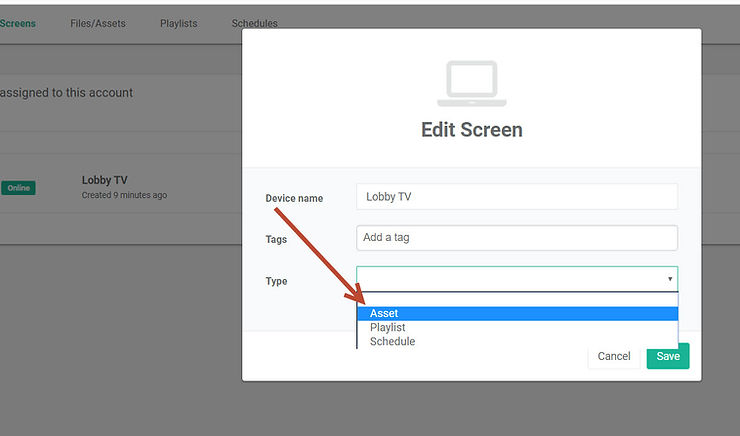This screenshot has width=740, height=436.
Task: Click the Tags label
Action: point(276,239)
